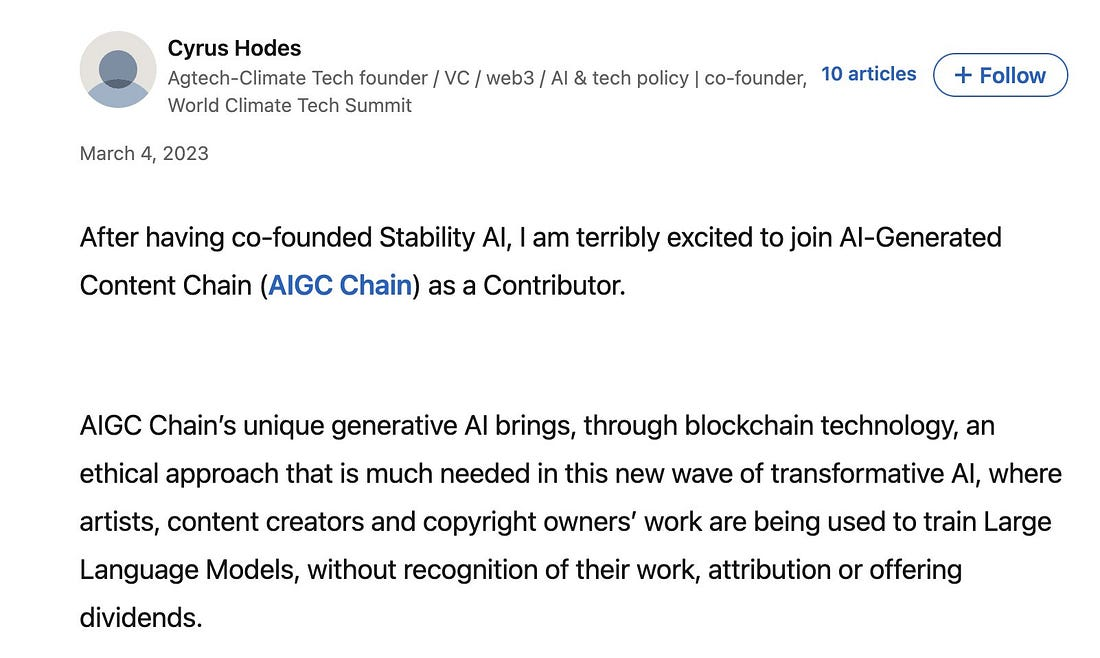
Task: Click the words Stability AI
Action: click(442, 238)
